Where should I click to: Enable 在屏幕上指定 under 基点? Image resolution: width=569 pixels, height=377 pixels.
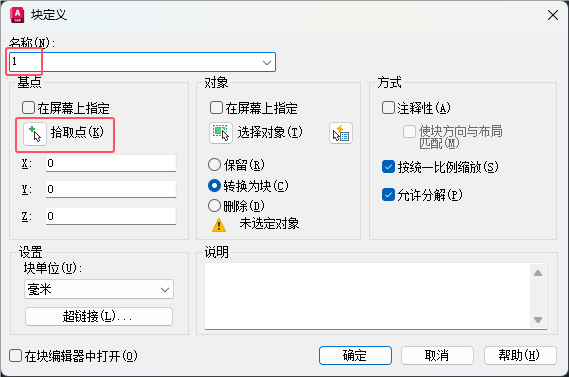click(28, 108)
